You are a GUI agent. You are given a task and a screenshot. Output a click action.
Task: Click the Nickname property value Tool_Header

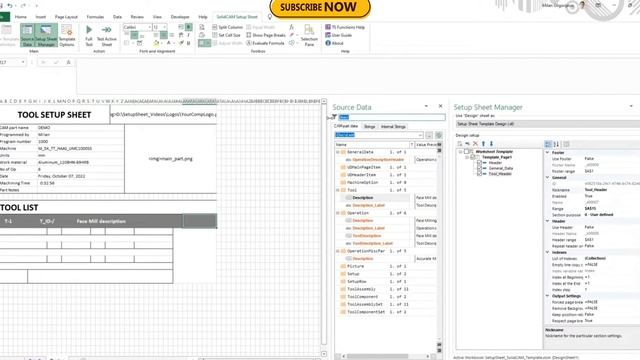point(596,190)
